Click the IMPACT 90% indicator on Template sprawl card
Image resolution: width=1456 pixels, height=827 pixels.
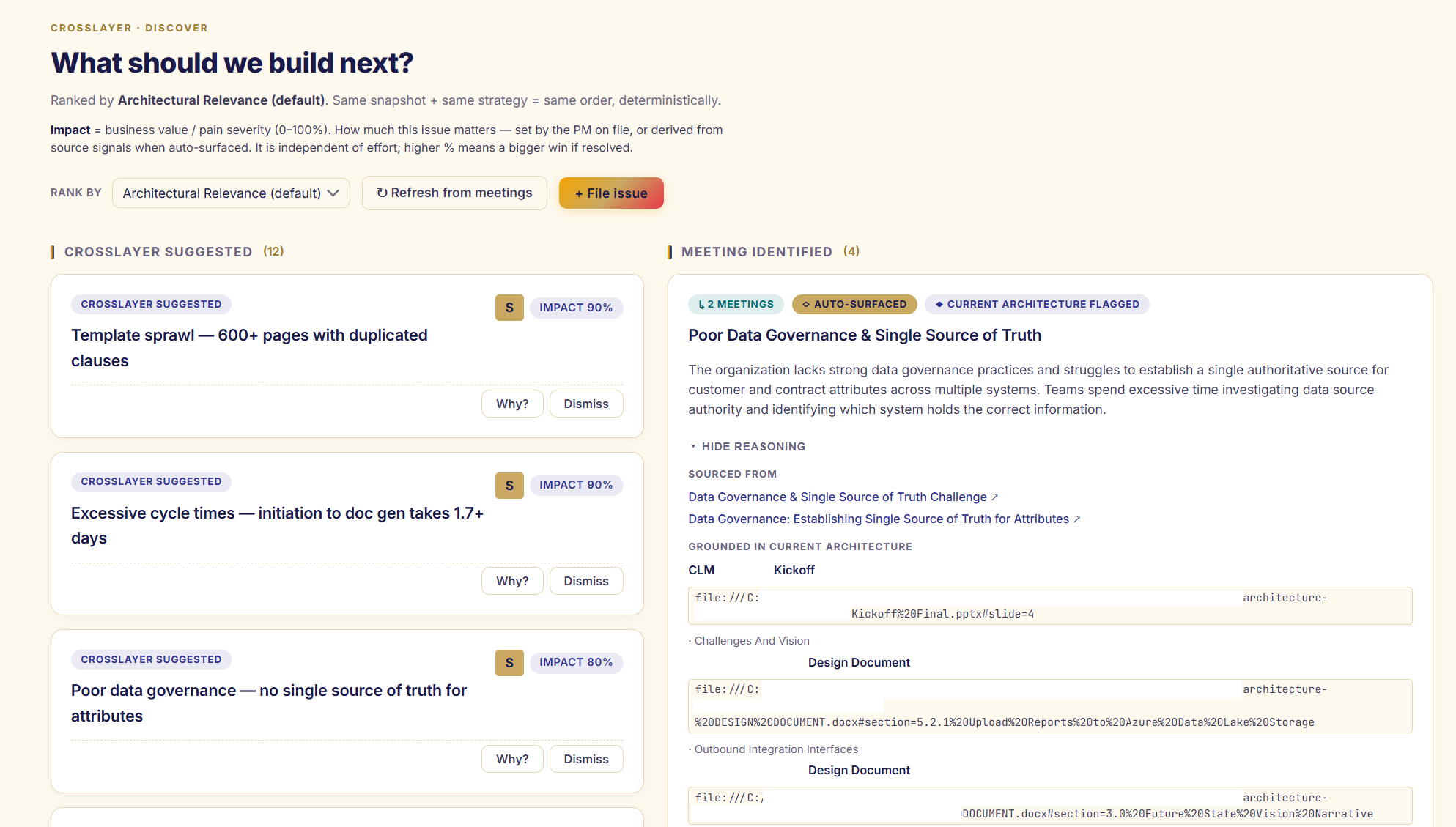pyautogui.click(x=577, y=308)
